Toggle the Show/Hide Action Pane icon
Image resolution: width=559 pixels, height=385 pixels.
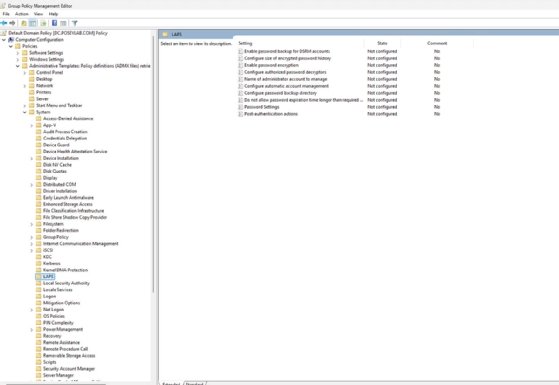tap(63, 23)
